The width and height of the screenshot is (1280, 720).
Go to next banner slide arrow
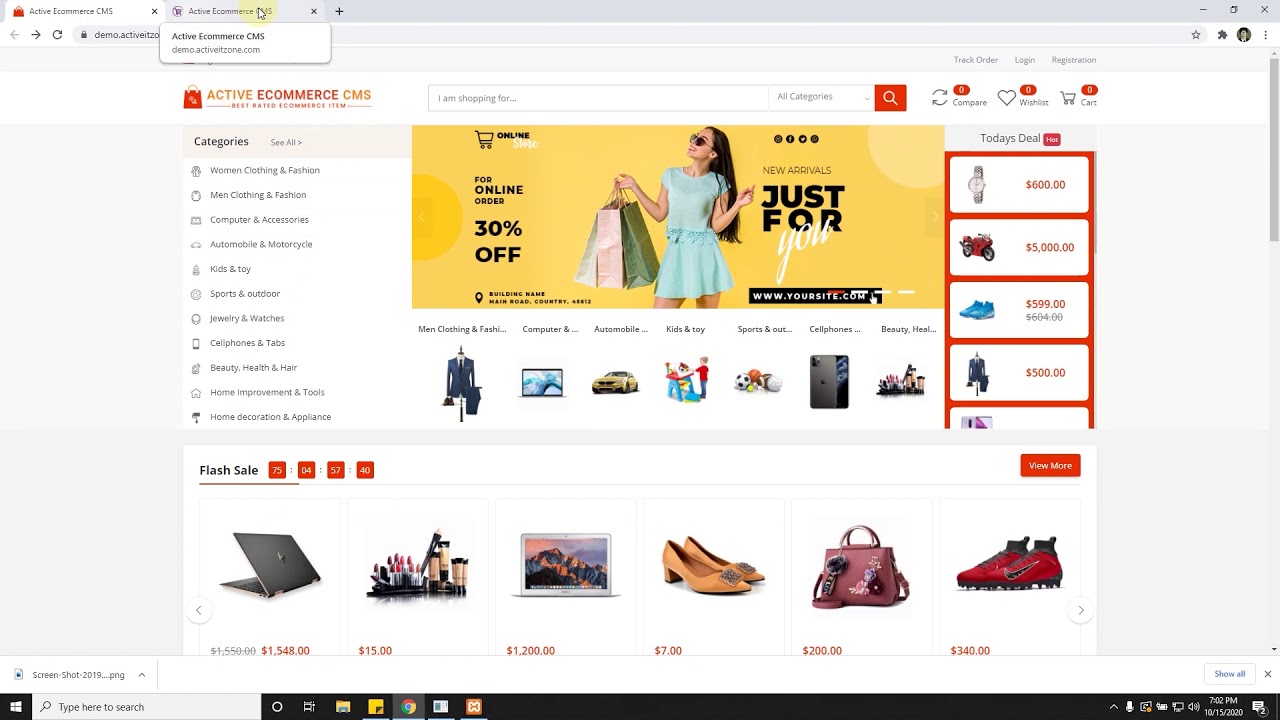(x=935, y=217)
